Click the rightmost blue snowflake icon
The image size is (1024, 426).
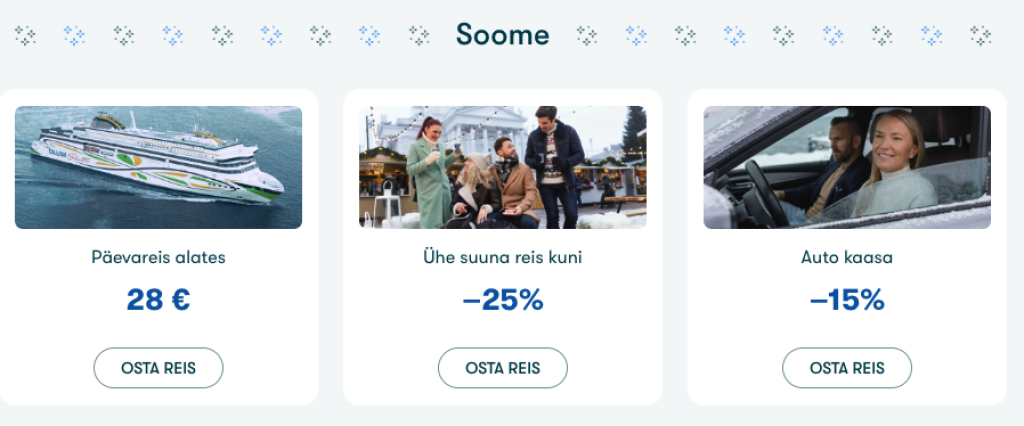[931, 36]
